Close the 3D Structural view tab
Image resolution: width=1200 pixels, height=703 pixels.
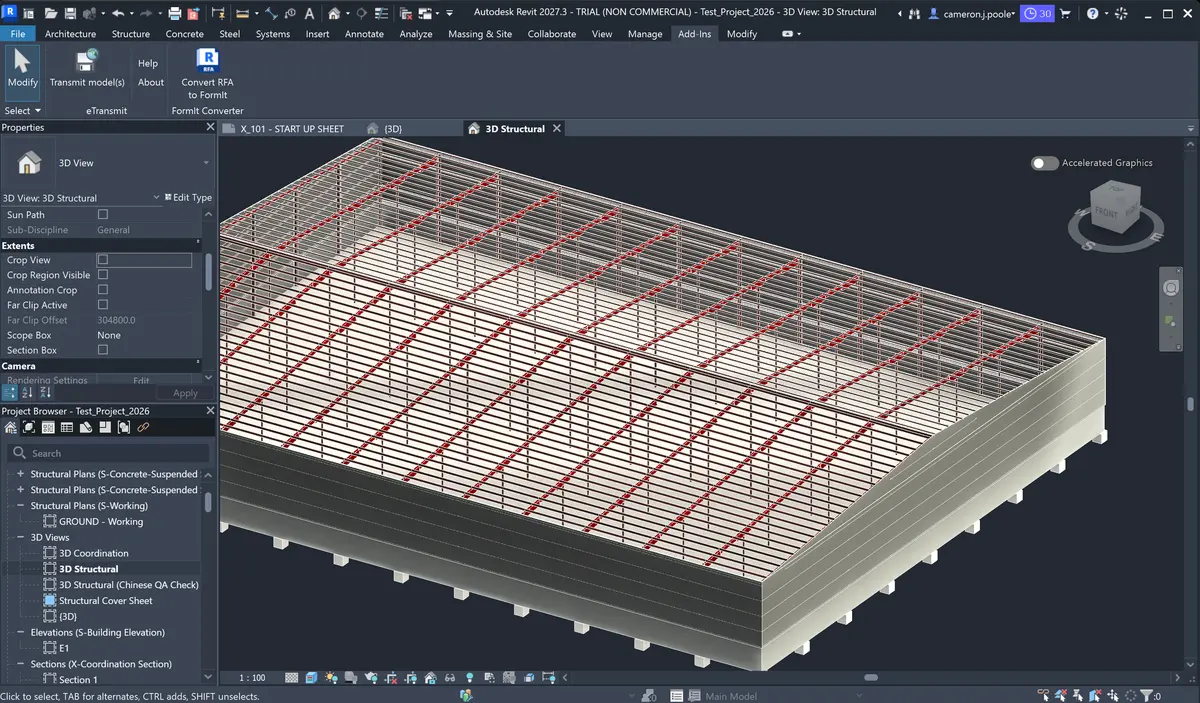click(x=557, y=128)
